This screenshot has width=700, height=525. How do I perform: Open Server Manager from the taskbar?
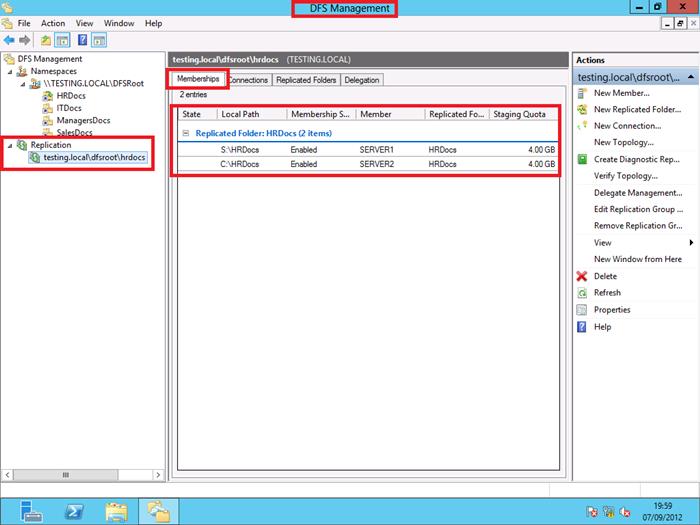pyautogui.click(x=30, y=511)
